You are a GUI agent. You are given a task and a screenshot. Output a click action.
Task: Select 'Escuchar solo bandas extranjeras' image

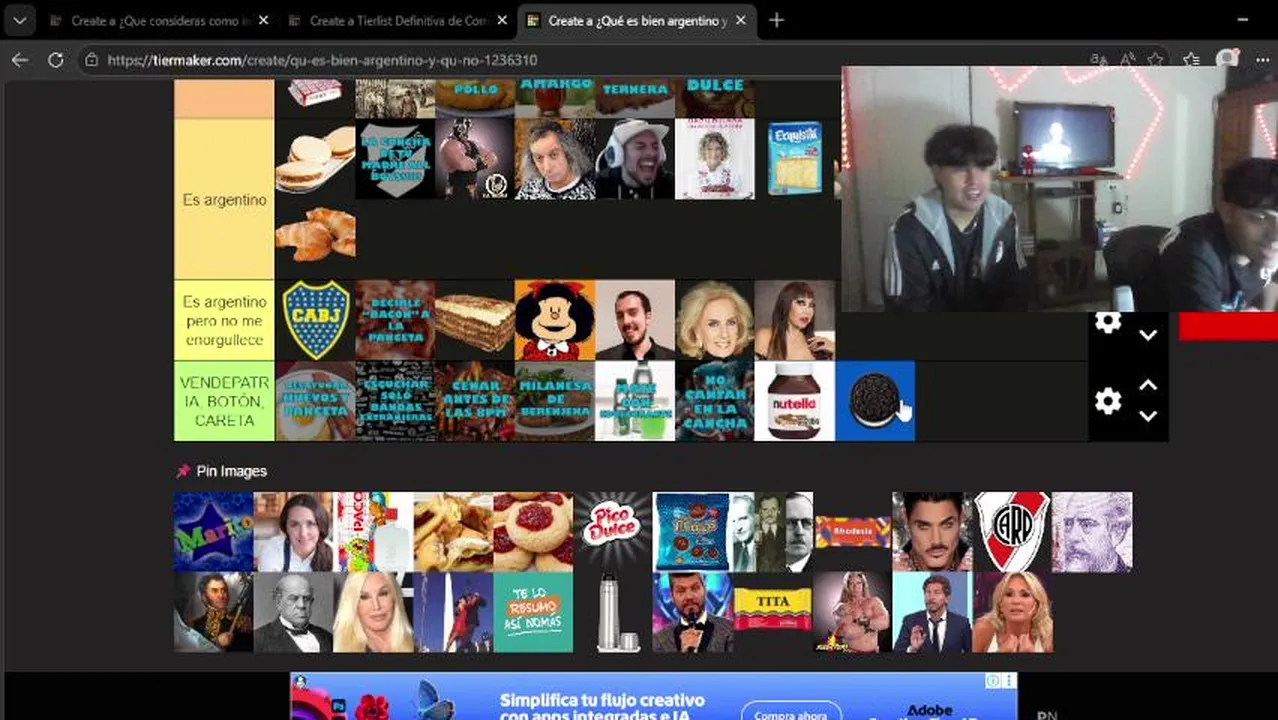click(x=395, y=401)
